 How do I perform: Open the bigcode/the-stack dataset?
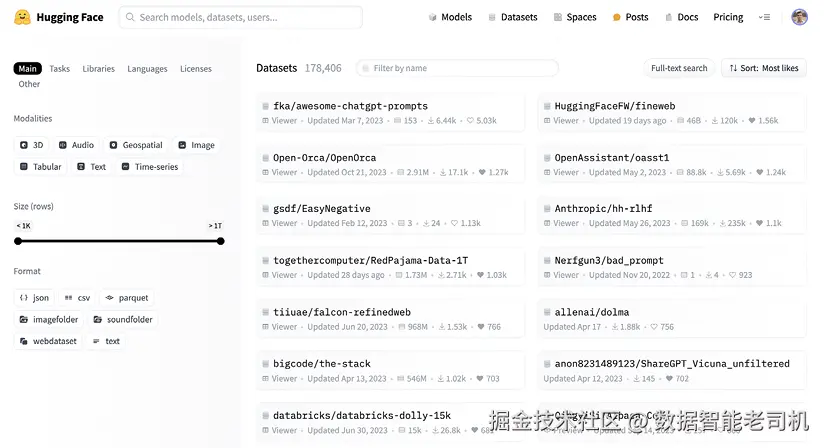[x=390, y=370]
